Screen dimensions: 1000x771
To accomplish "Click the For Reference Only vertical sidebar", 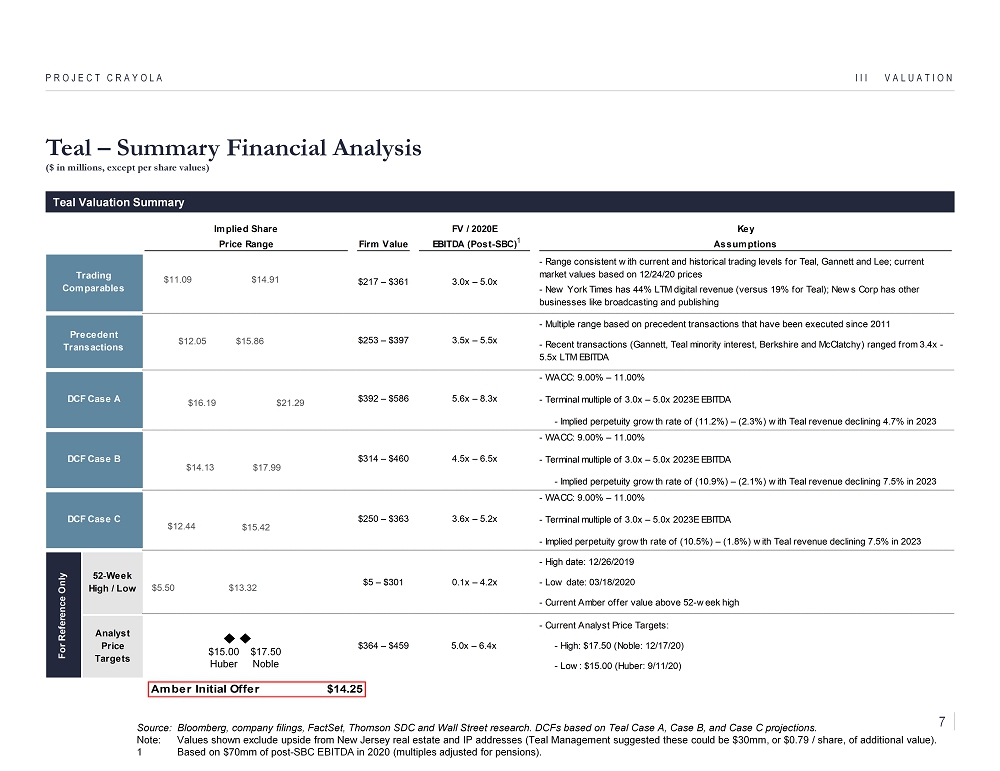I will [x=63, y=614].
